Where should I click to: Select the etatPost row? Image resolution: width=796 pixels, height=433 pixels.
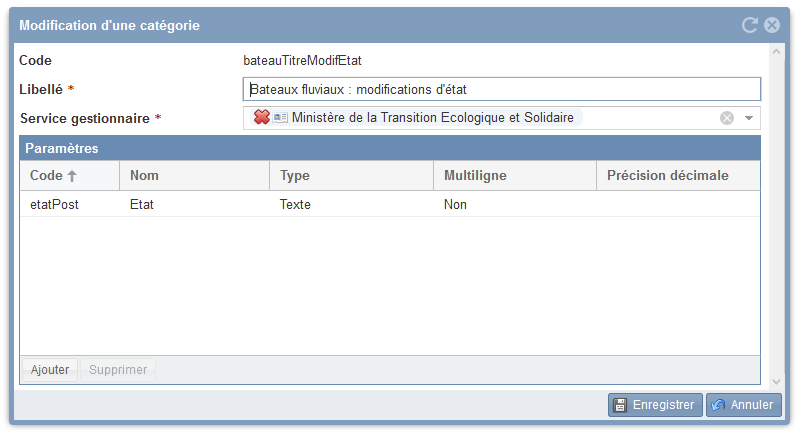point(54,204)
